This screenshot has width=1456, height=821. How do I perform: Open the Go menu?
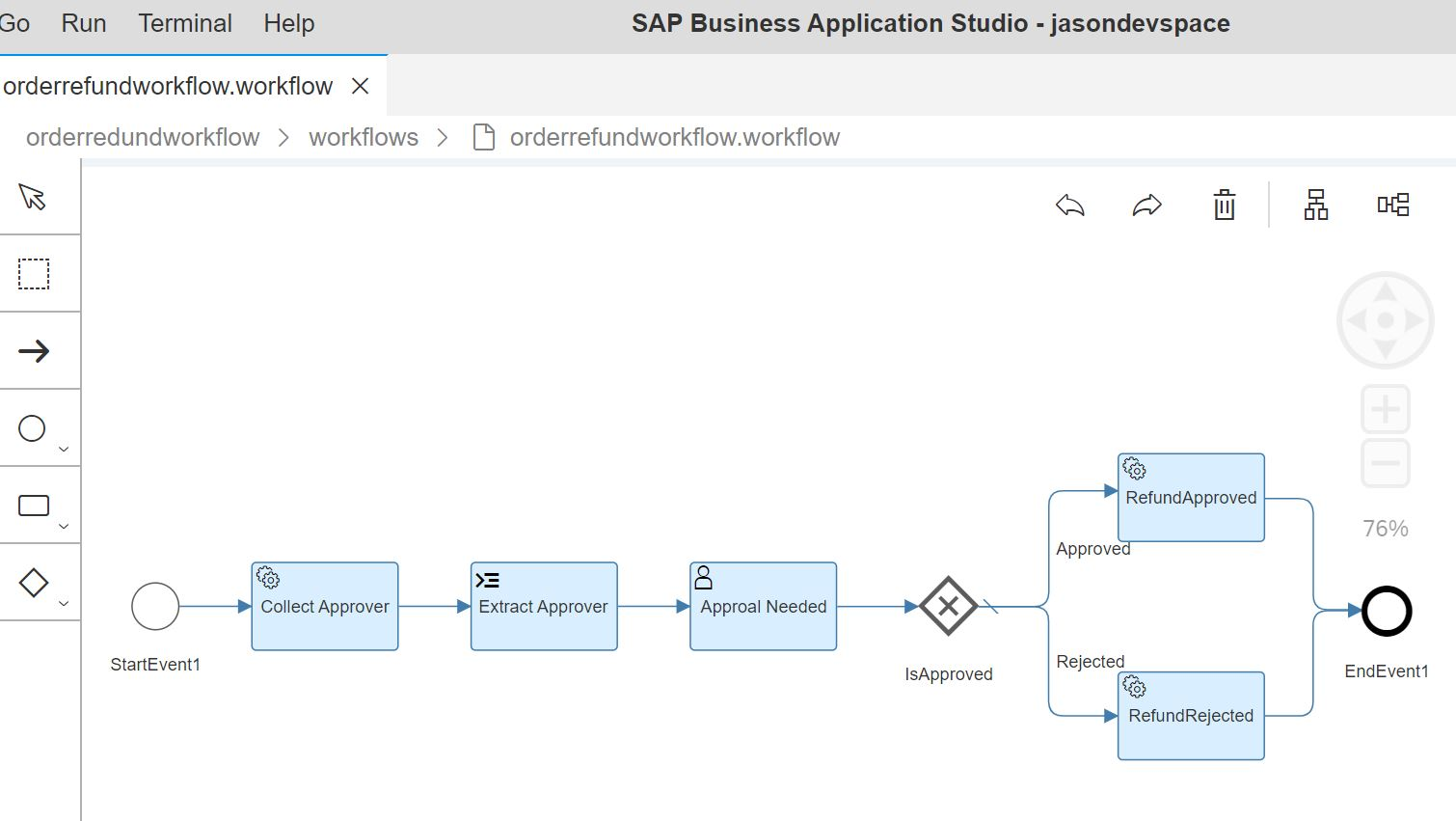click(x=14, y=23)
